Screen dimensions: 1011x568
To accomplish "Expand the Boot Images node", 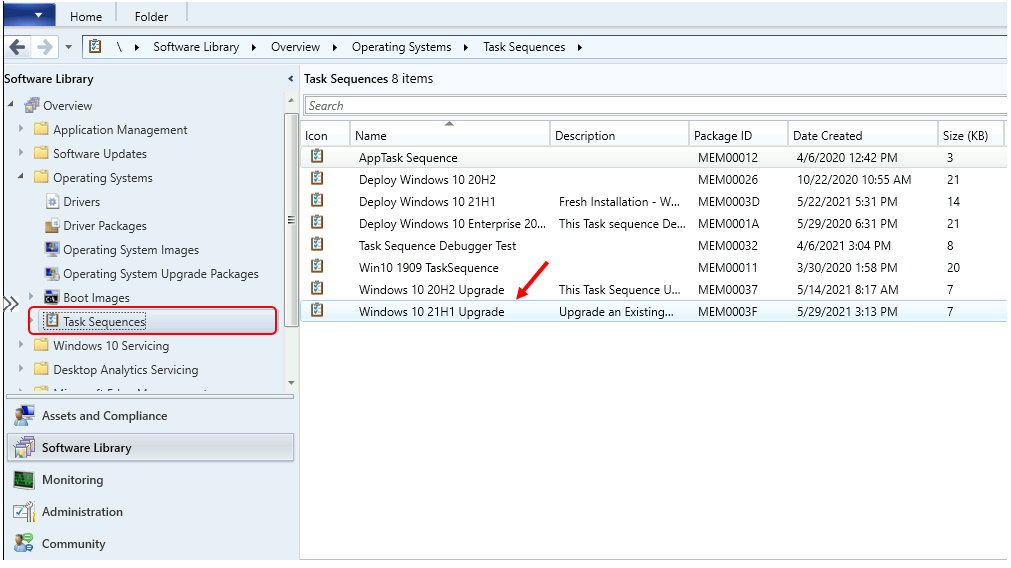I will coord(31,296).
